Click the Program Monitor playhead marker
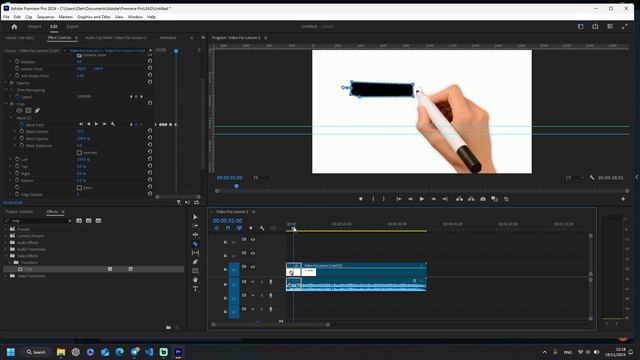The width and height of the screenshot is (640, 360). [236, 186]
